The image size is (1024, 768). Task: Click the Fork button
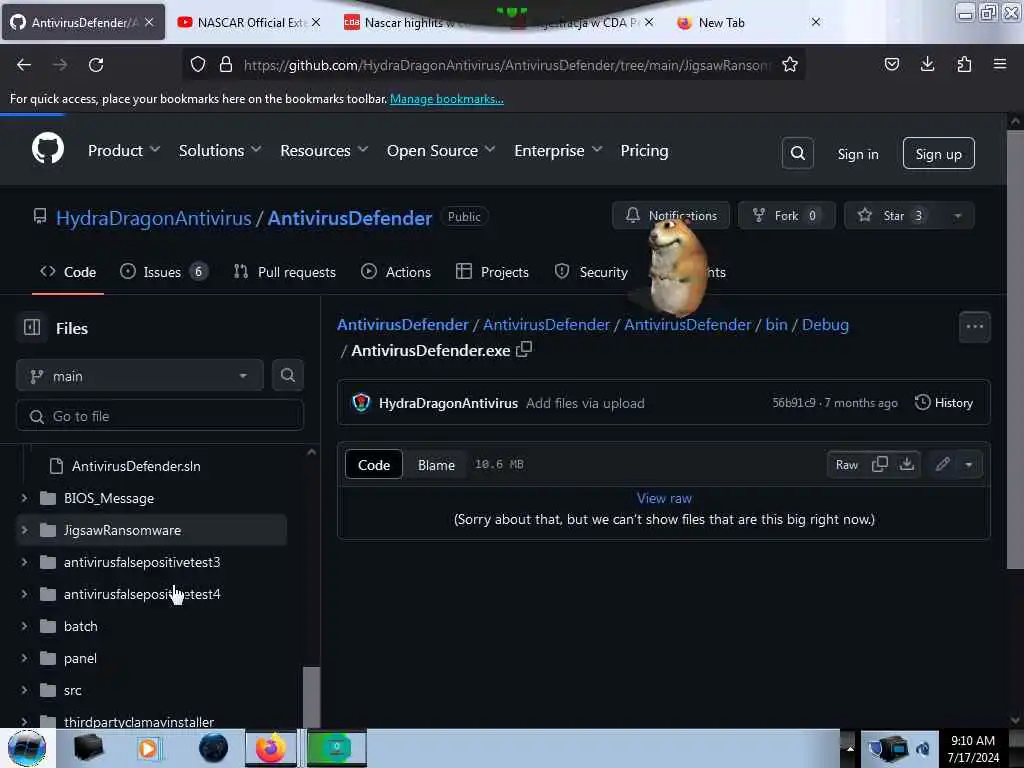coord(786,216)
